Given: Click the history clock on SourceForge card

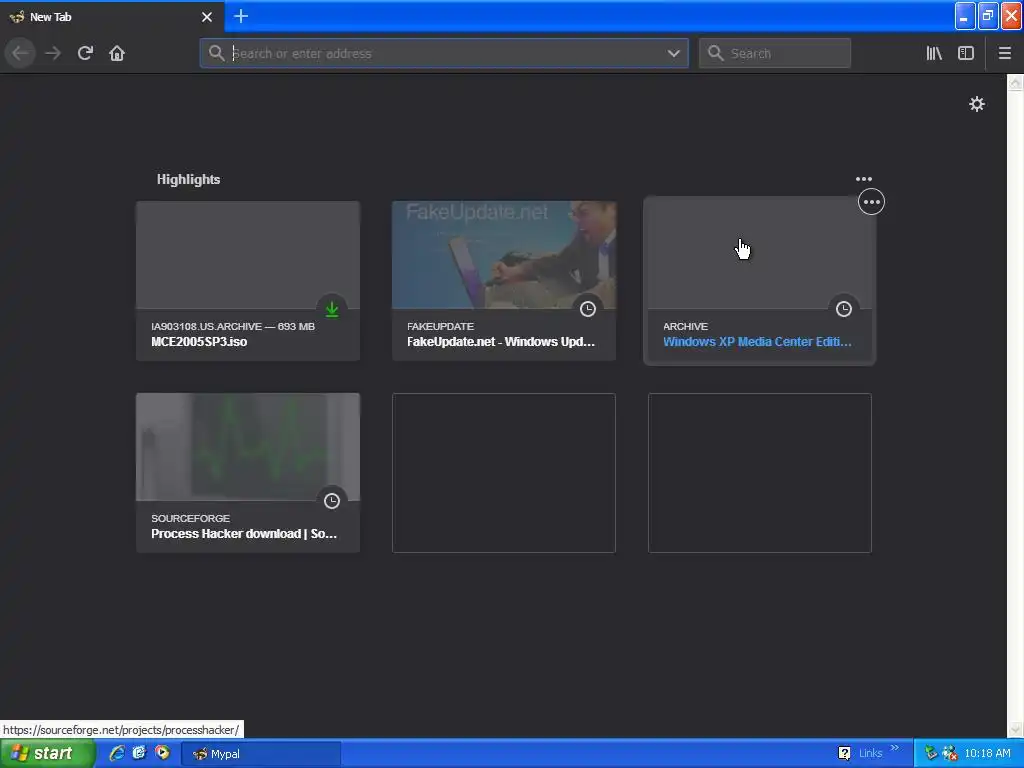Looking at the screenshot, I should [332, 501].
